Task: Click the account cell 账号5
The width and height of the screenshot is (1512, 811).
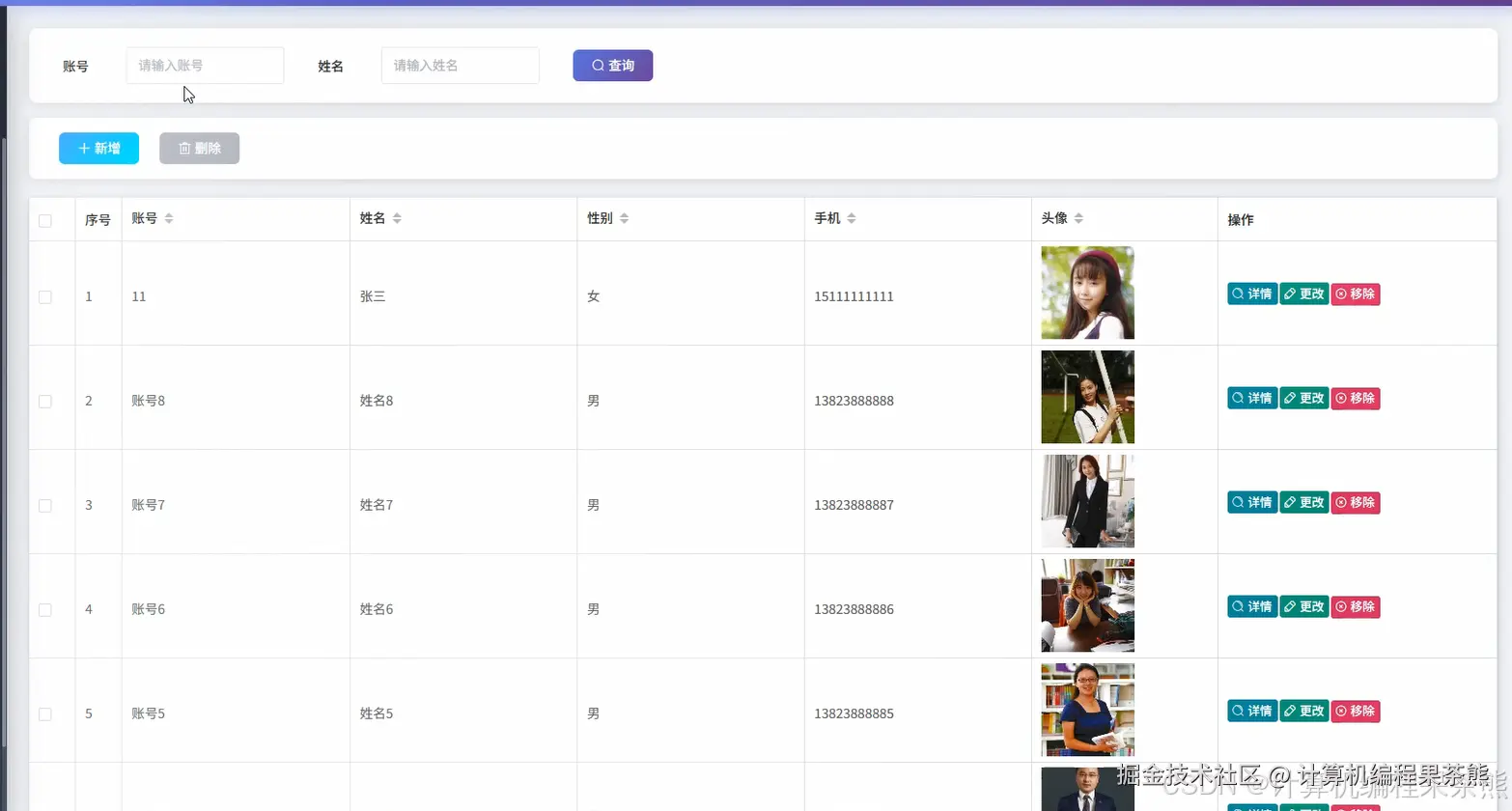Action: (149, 713)
